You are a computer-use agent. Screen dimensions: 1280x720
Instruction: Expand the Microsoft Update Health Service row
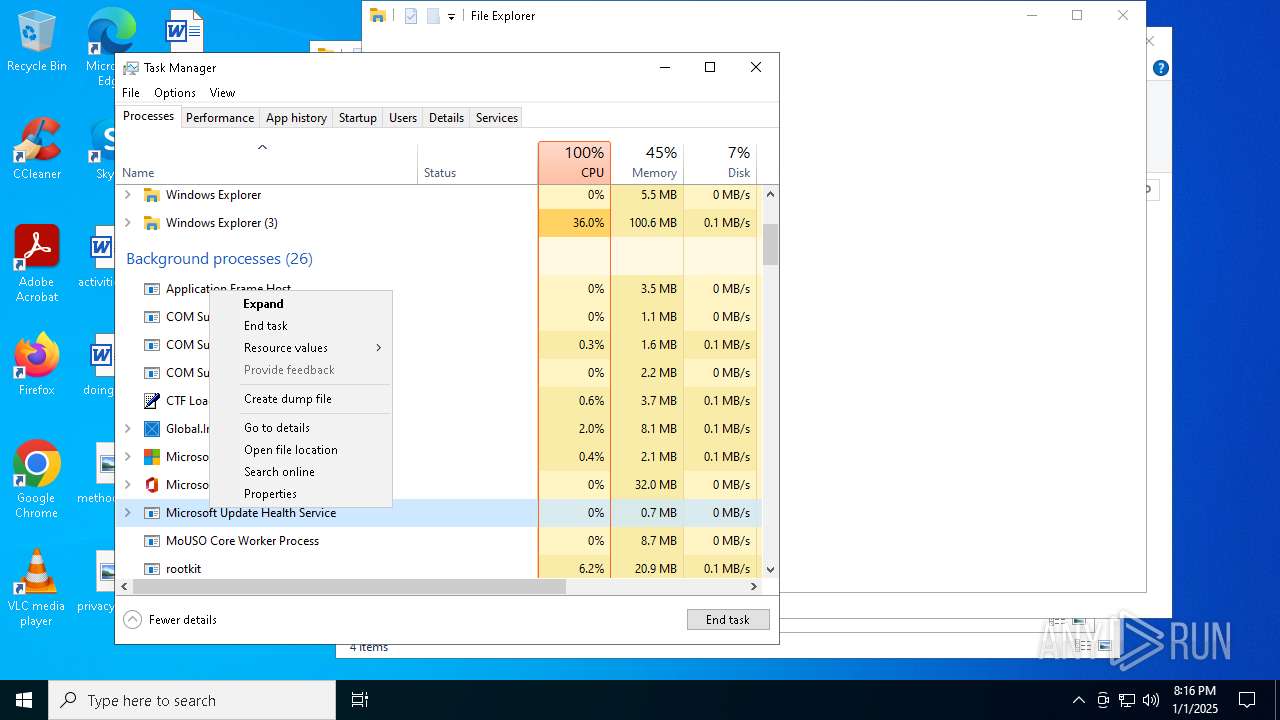click(127, 513)
